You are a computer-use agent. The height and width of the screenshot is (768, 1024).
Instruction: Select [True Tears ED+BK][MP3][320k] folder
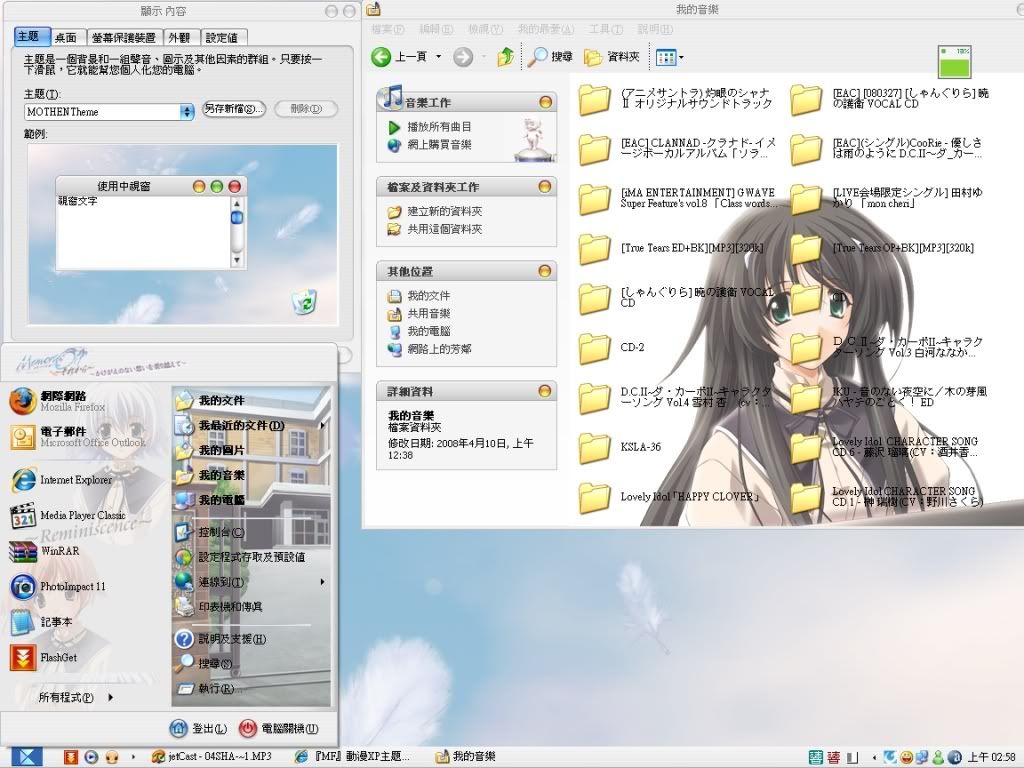[671, 248]
